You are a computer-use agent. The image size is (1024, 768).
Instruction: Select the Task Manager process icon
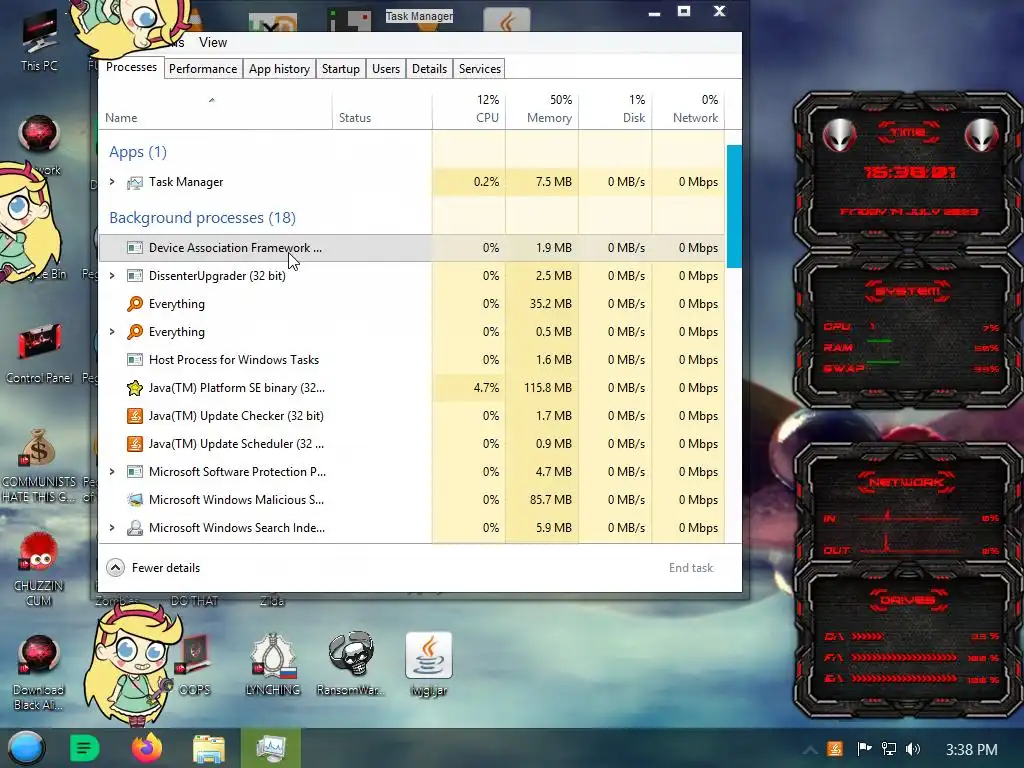point(135,182)
